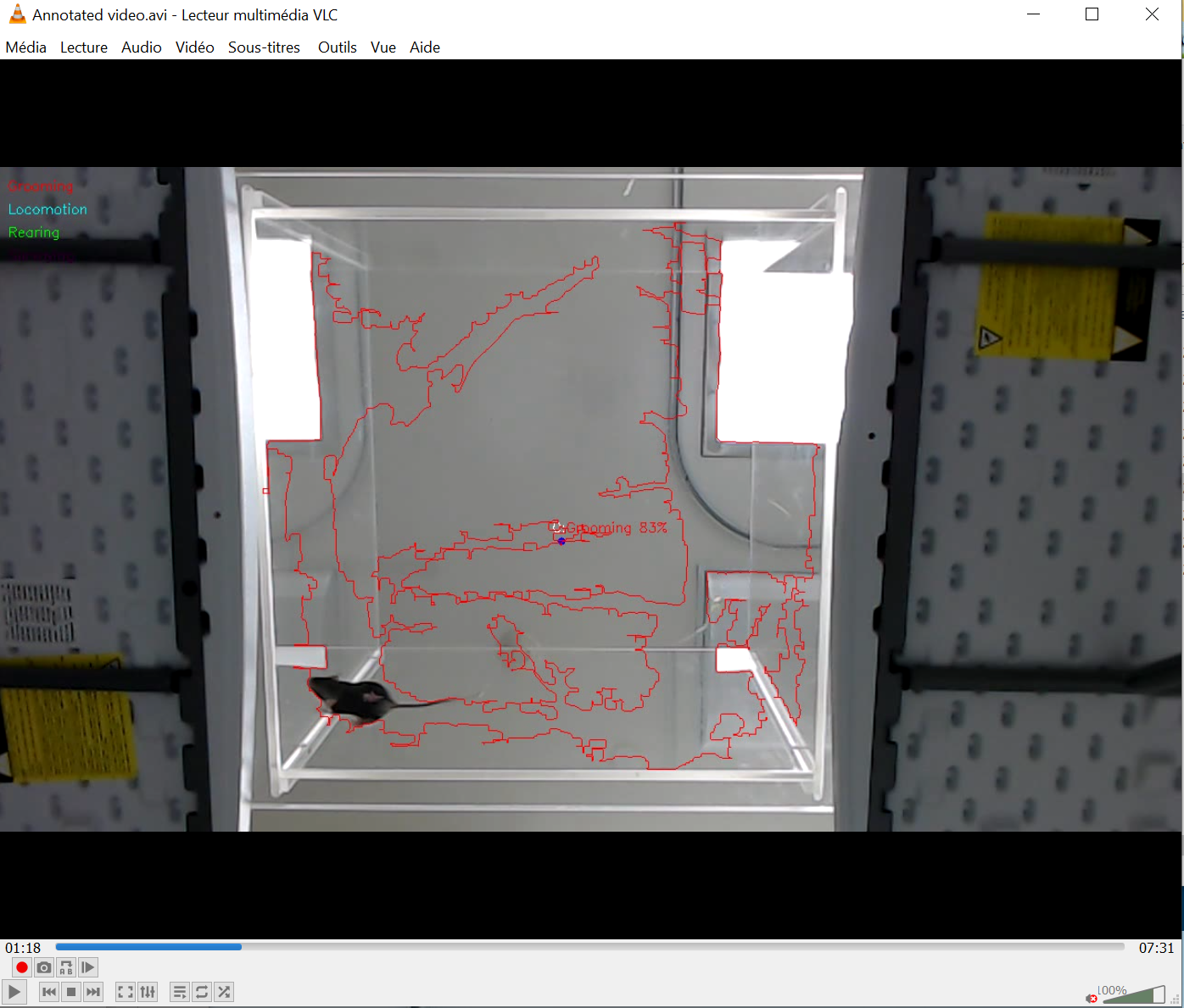Open the Vidéo menu

[194, 47]
